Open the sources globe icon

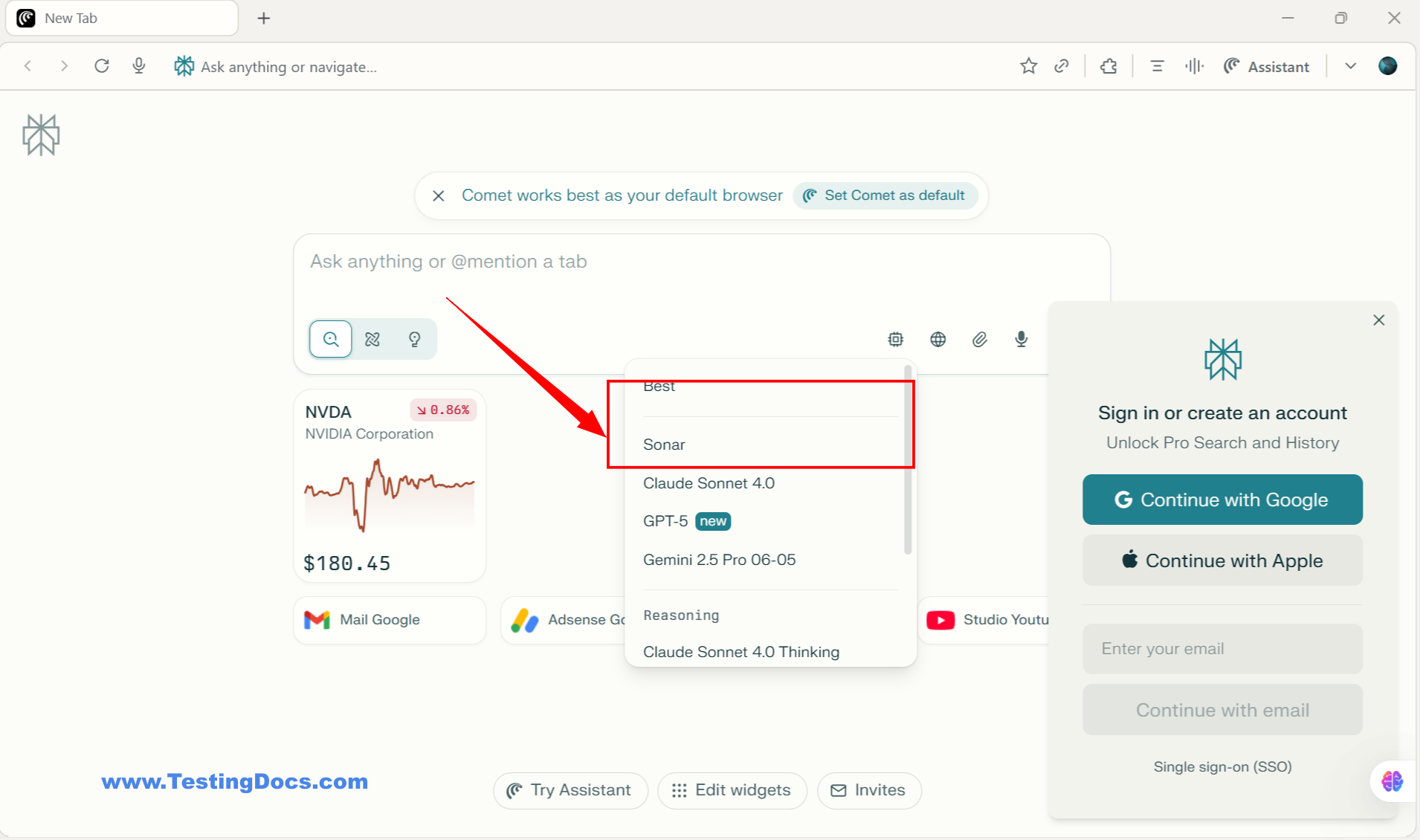click(x=937, y=339)
